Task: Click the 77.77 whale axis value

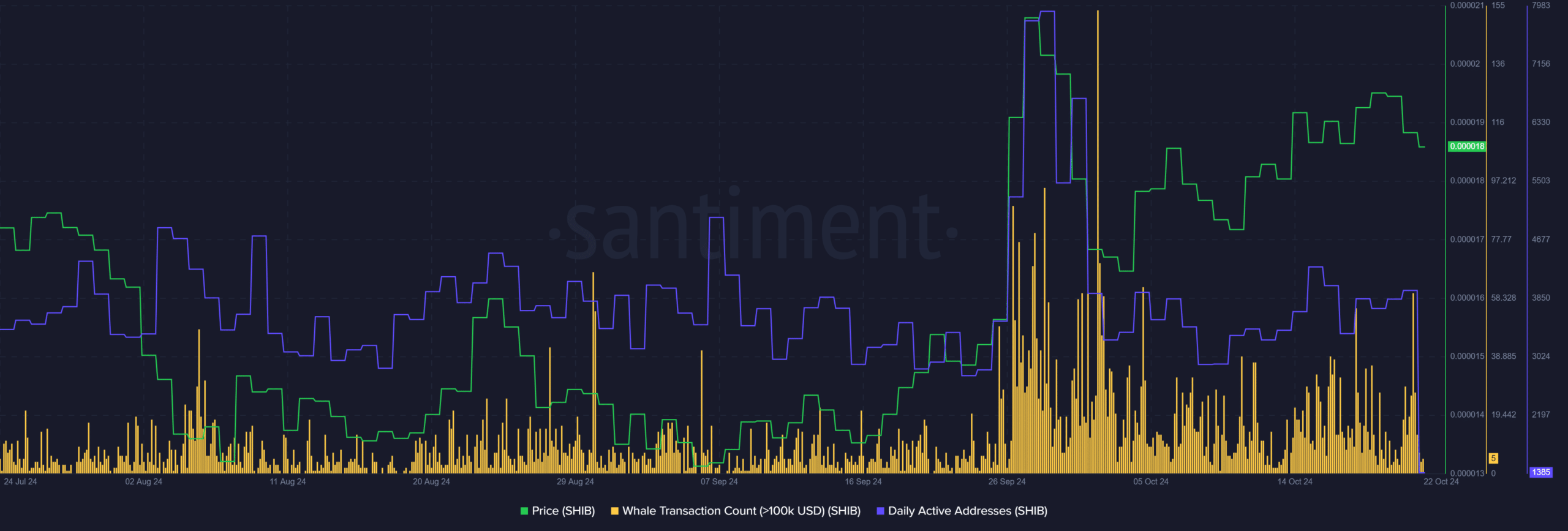Action: pos(1502,239)
